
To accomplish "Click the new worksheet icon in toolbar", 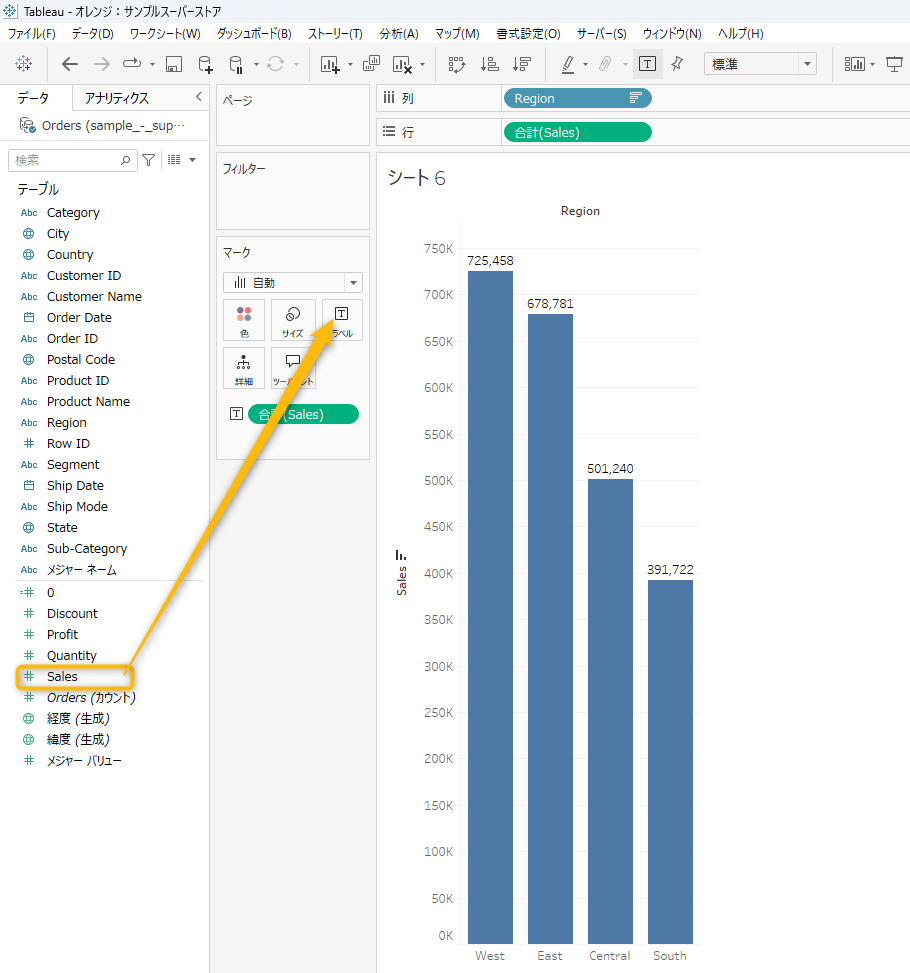I will [x=330, y=64].
